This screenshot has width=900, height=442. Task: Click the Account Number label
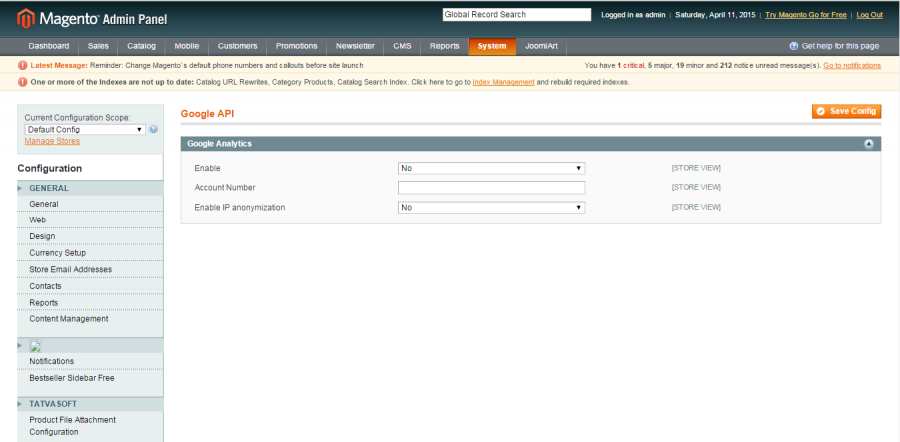[225, 188]
